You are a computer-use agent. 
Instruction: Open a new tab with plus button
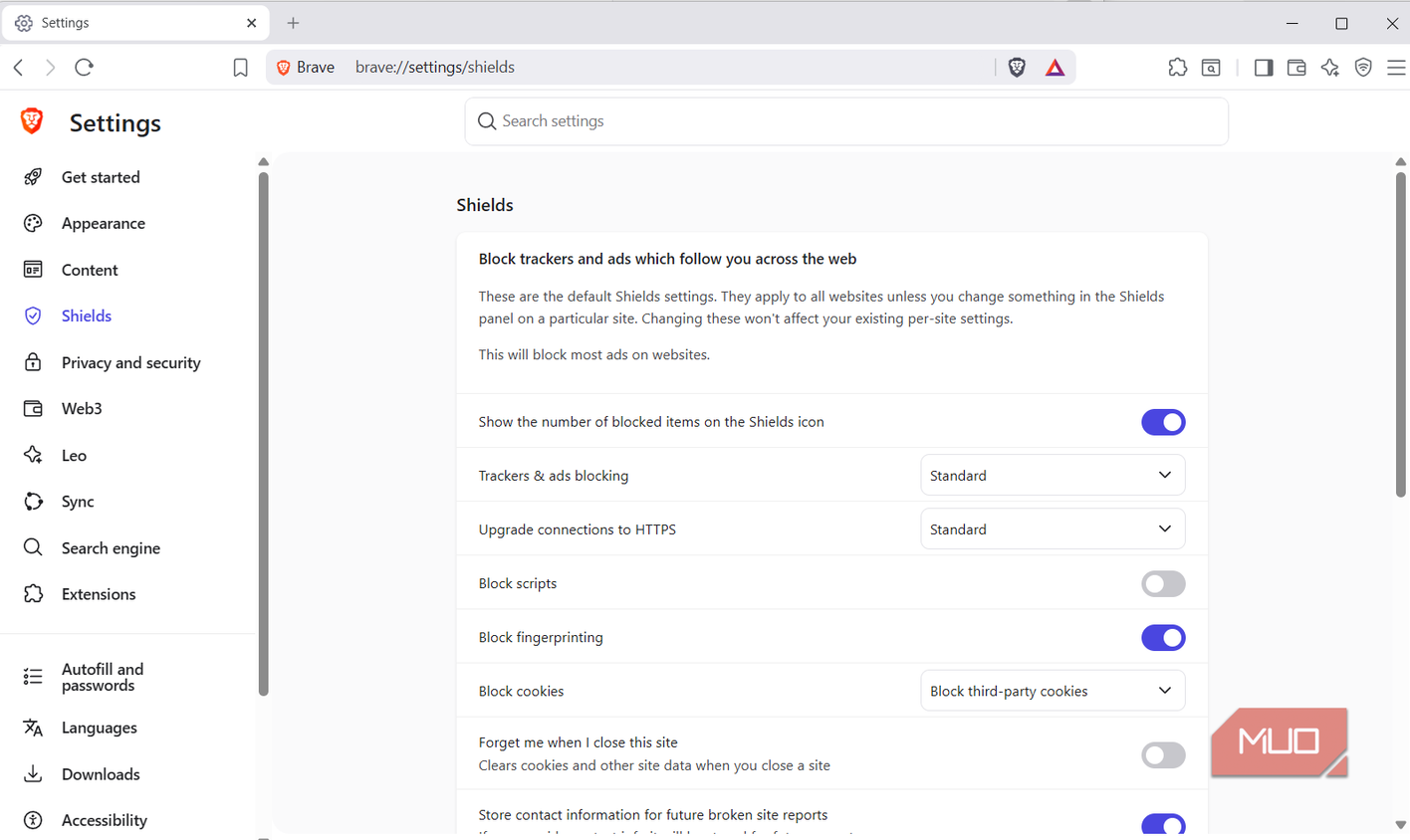click(x=293, y=23)
